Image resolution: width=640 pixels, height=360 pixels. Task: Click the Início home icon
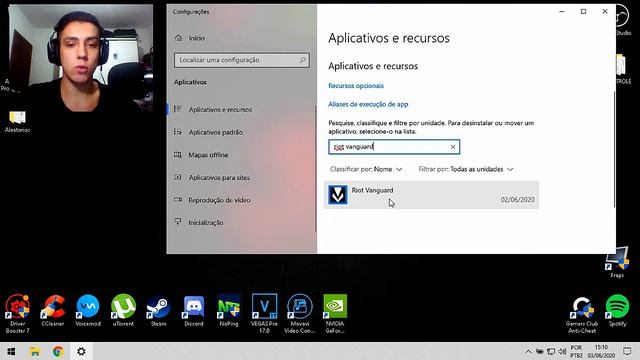[x=178, y=38]
